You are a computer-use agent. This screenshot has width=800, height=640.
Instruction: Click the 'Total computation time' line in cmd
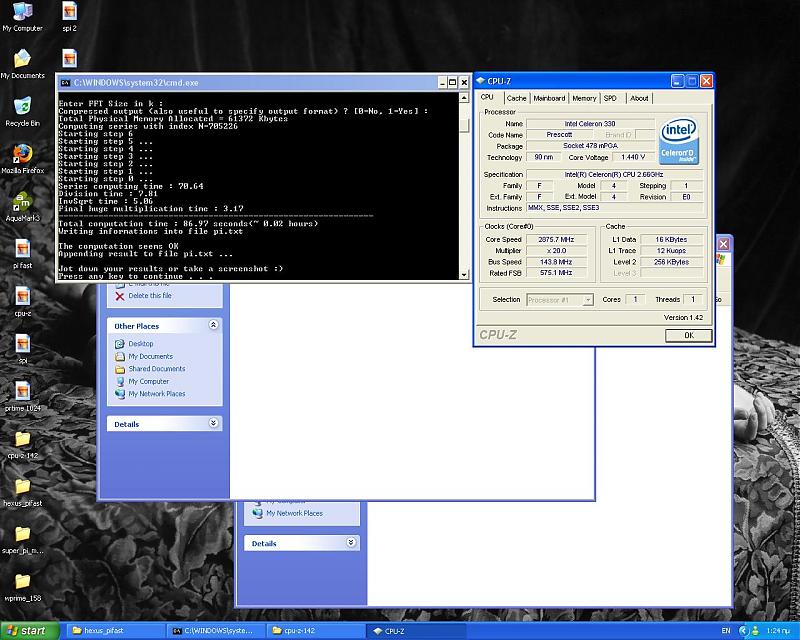[188, 224]
